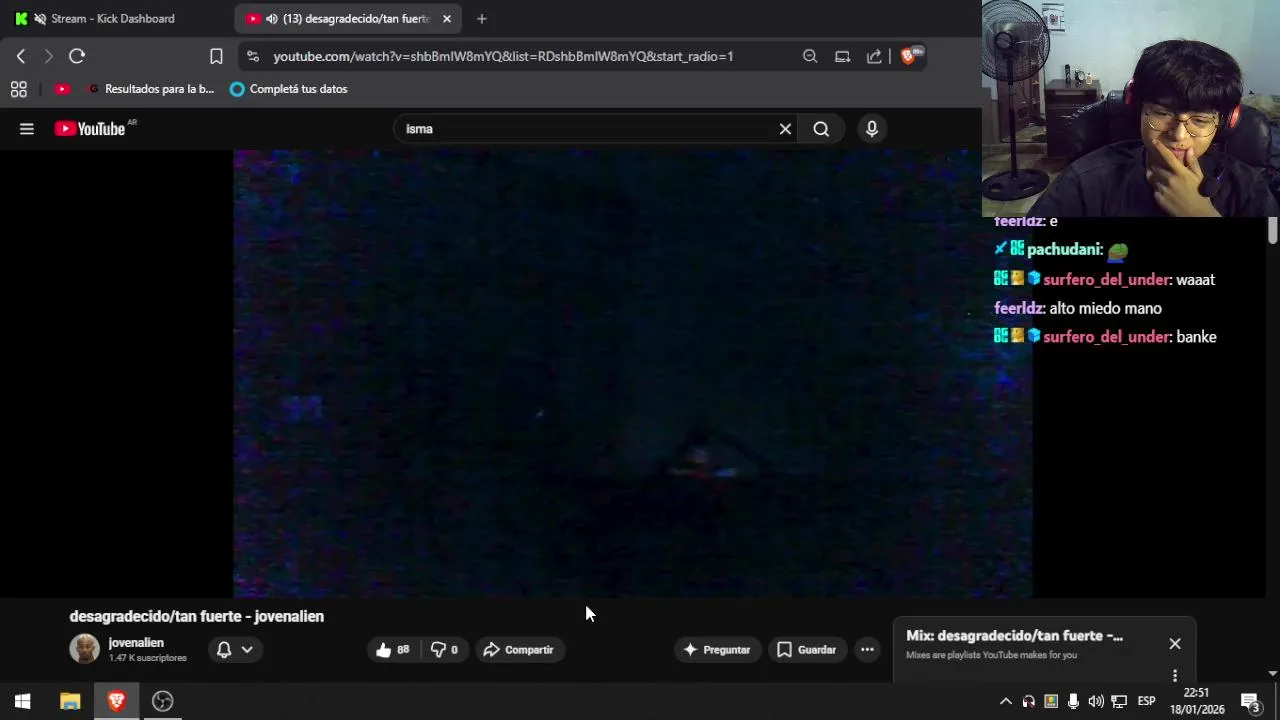Image resolution: width=1280 pixels, height=720 pixels.
Task: Switch to Stream - Kick Dashboard tab
Action: pyautogui.click(x=112, y=18)
